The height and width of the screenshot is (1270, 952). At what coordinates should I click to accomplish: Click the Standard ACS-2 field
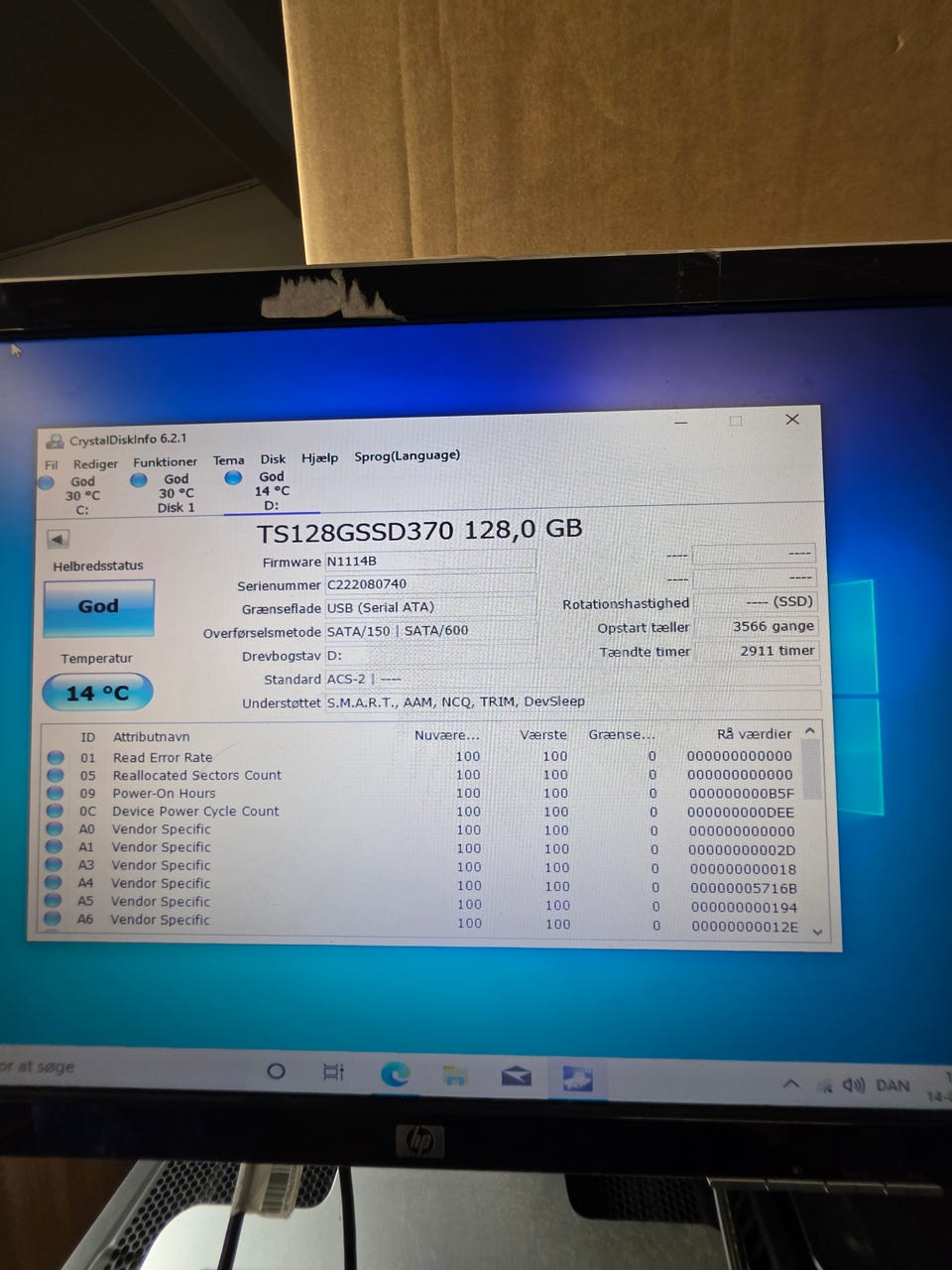click(x=572, y=679)
